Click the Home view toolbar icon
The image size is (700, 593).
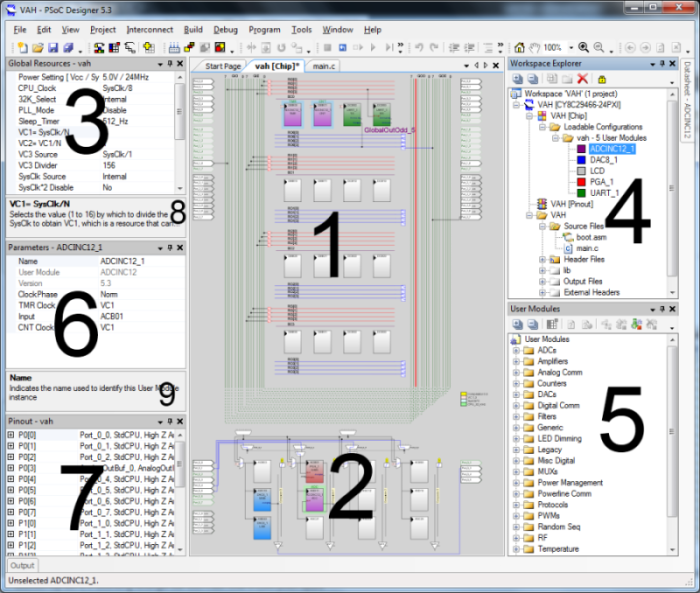tap(519, 47)
